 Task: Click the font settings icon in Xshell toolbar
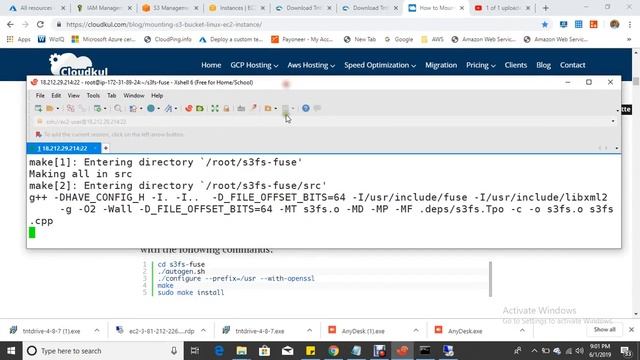click(x=169, y=108)
